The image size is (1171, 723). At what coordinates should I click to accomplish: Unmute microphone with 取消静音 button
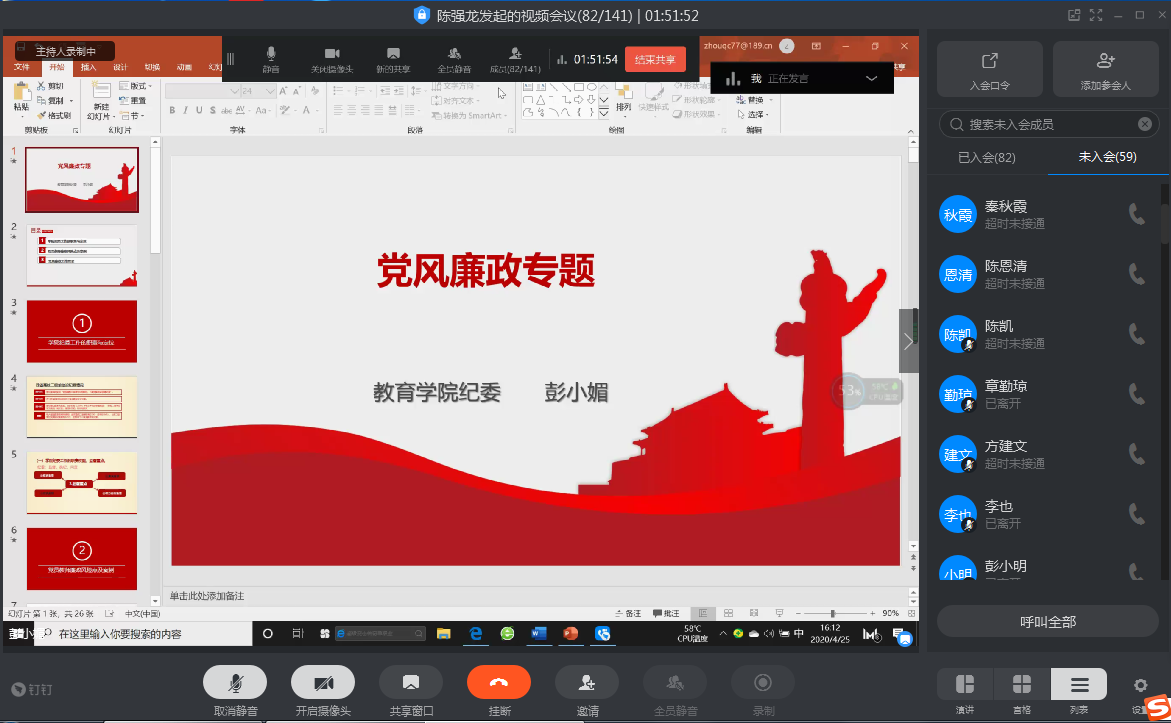[x=235, y=682]
